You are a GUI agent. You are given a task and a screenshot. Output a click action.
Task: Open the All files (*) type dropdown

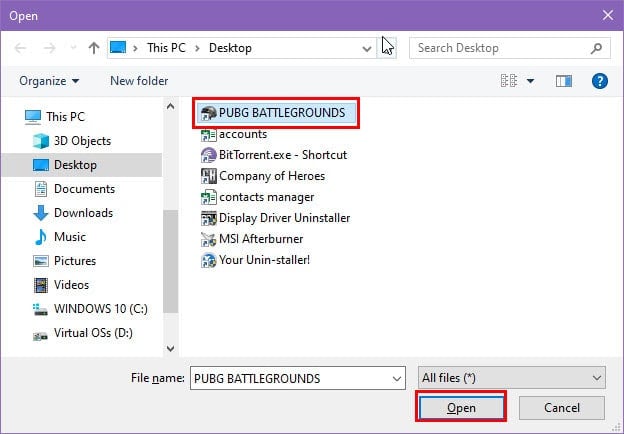(512, 378)
